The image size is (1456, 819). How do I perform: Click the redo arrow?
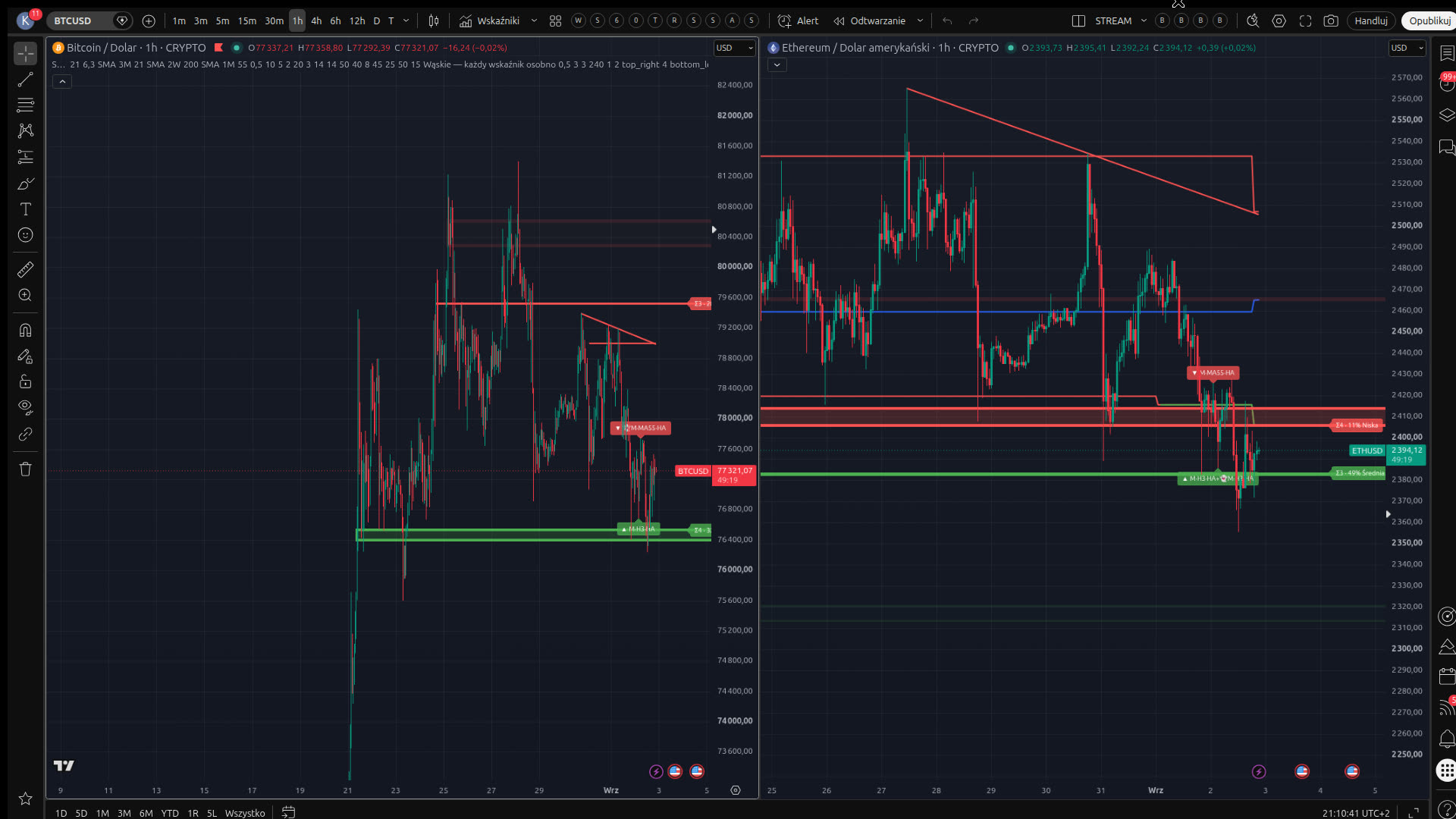[x=974, y=21]
